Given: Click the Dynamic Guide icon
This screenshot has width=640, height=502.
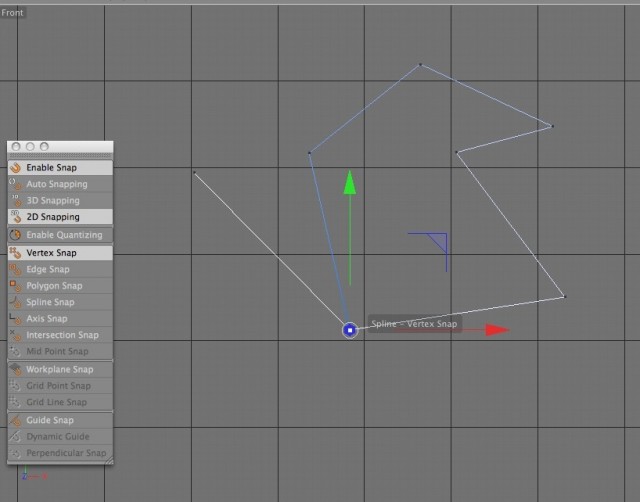Looking at the screenshot, I should (x=16, y=436).
